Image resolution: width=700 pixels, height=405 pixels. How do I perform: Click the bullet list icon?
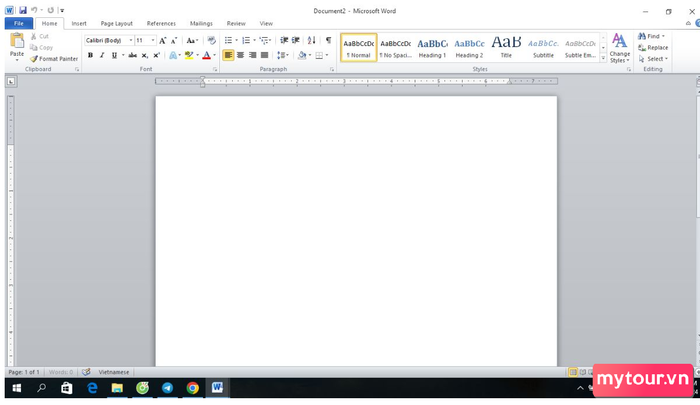click(228, 41)
